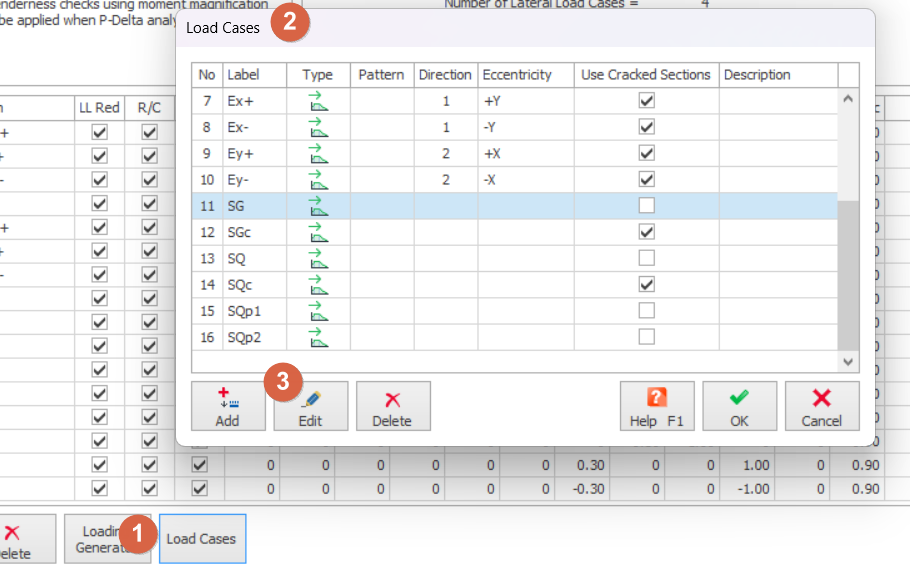Click the load type icon for SG row
This screenshot has height=577, width=910.
coord(318,206)
